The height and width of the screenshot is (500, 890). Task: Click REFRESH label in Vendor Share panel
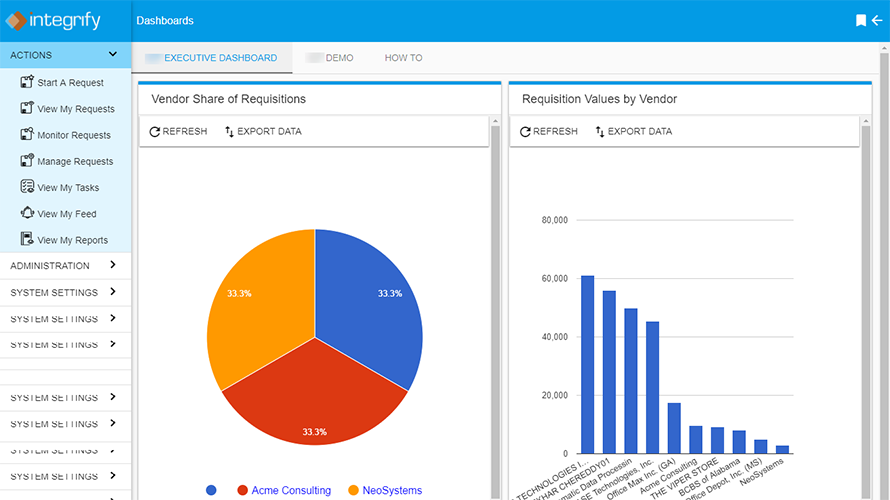tap(184, 132)
